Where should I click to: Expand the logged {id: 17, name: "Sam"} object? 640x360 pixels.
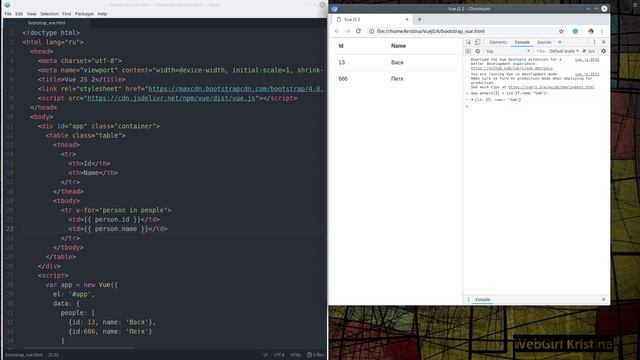pos(472,100)
